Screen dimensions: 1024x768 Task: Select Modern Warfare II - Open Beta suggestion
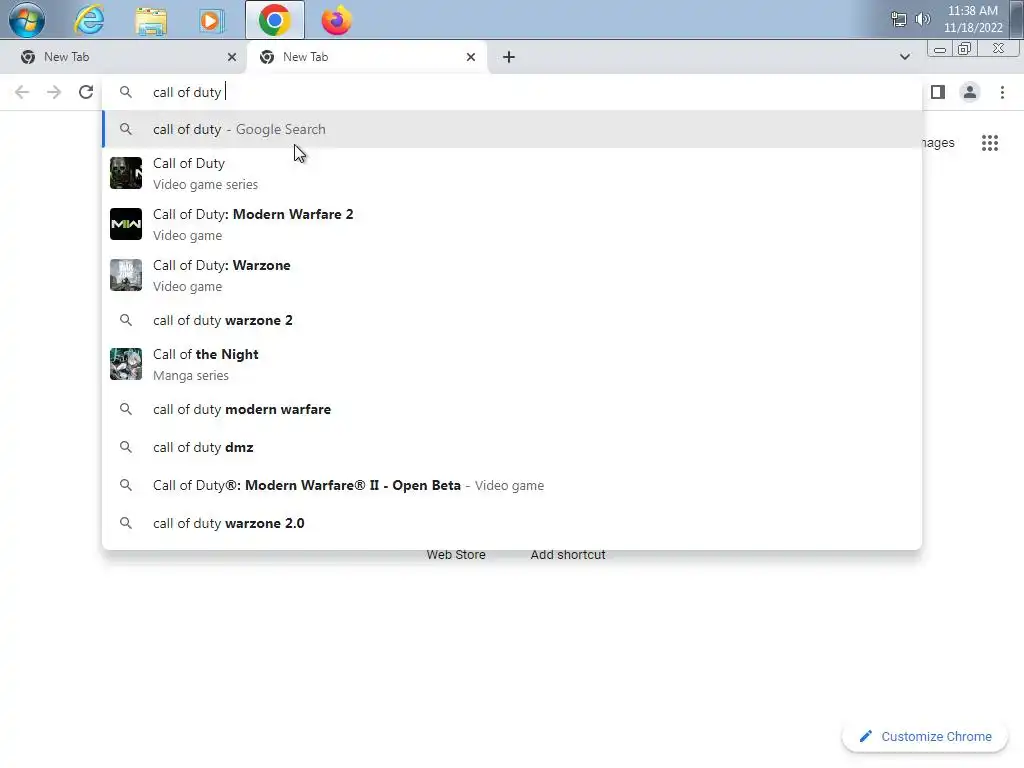(512, 485)
